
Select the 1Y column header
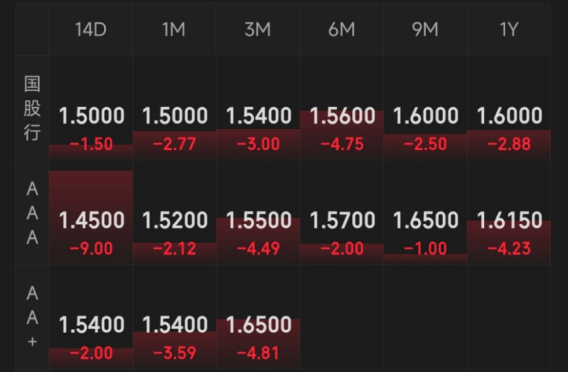[509, 29]
